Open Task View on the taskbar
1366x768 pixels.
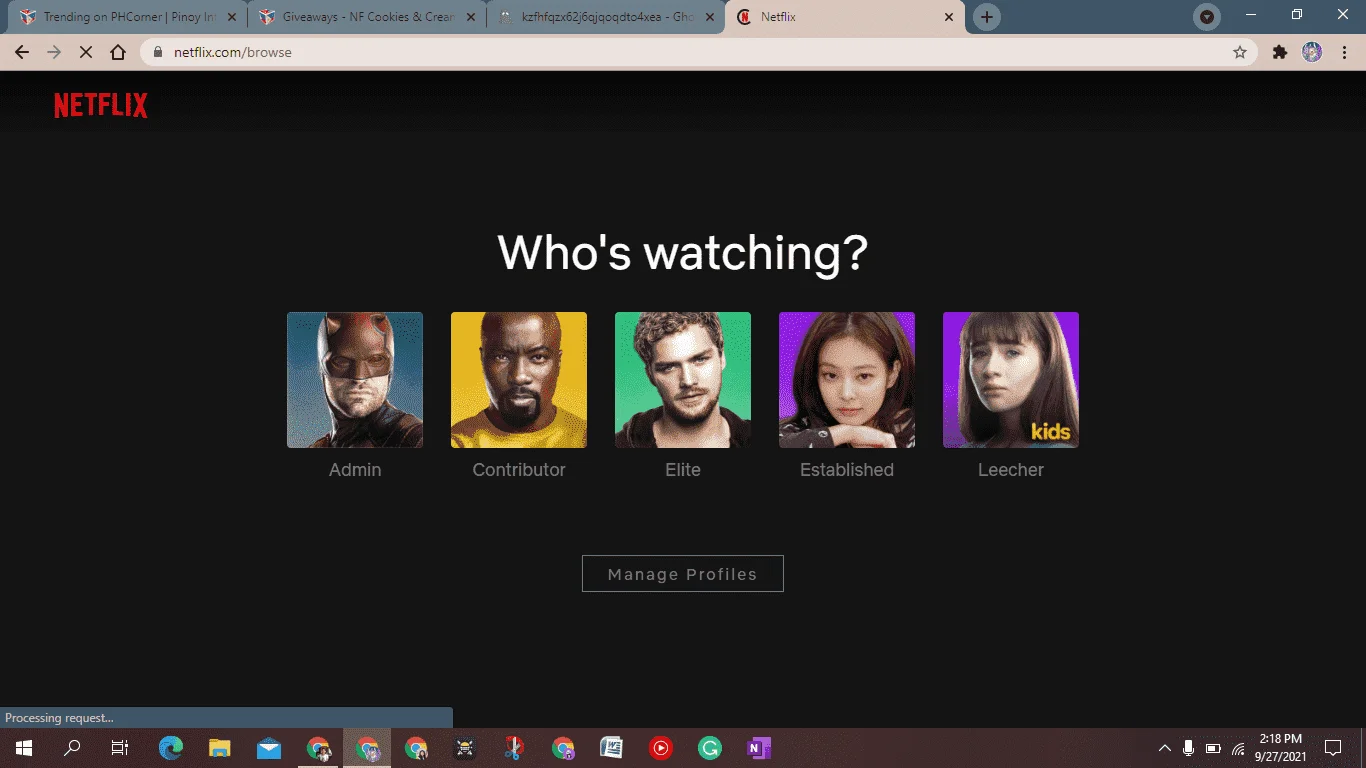click(x=120, y=748)
